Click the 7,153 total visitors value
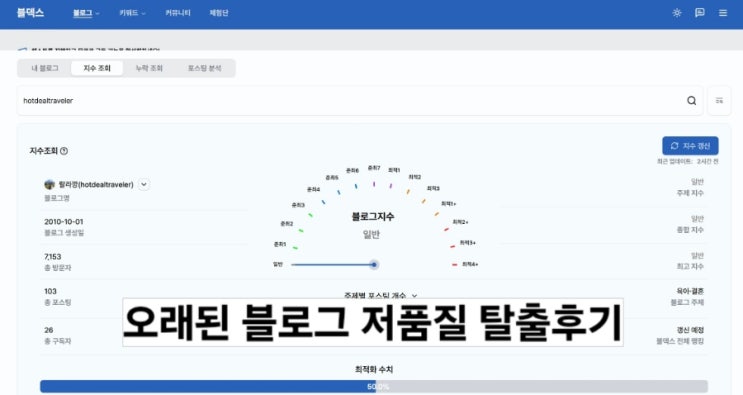This screenshot has height=395, width=743. pos(53,257)
